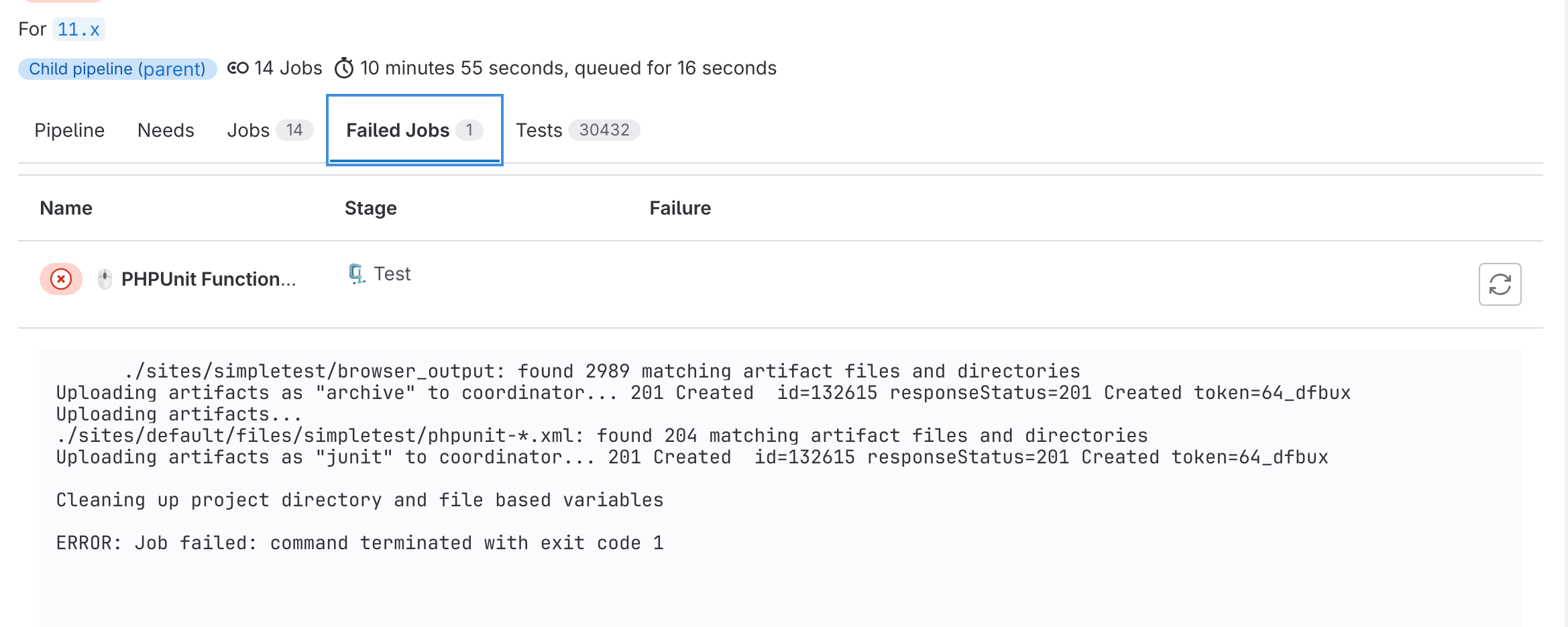Click the mouse emoji beside PHPUnit job name
This screenshot has width=1568, height=627.
105,278
